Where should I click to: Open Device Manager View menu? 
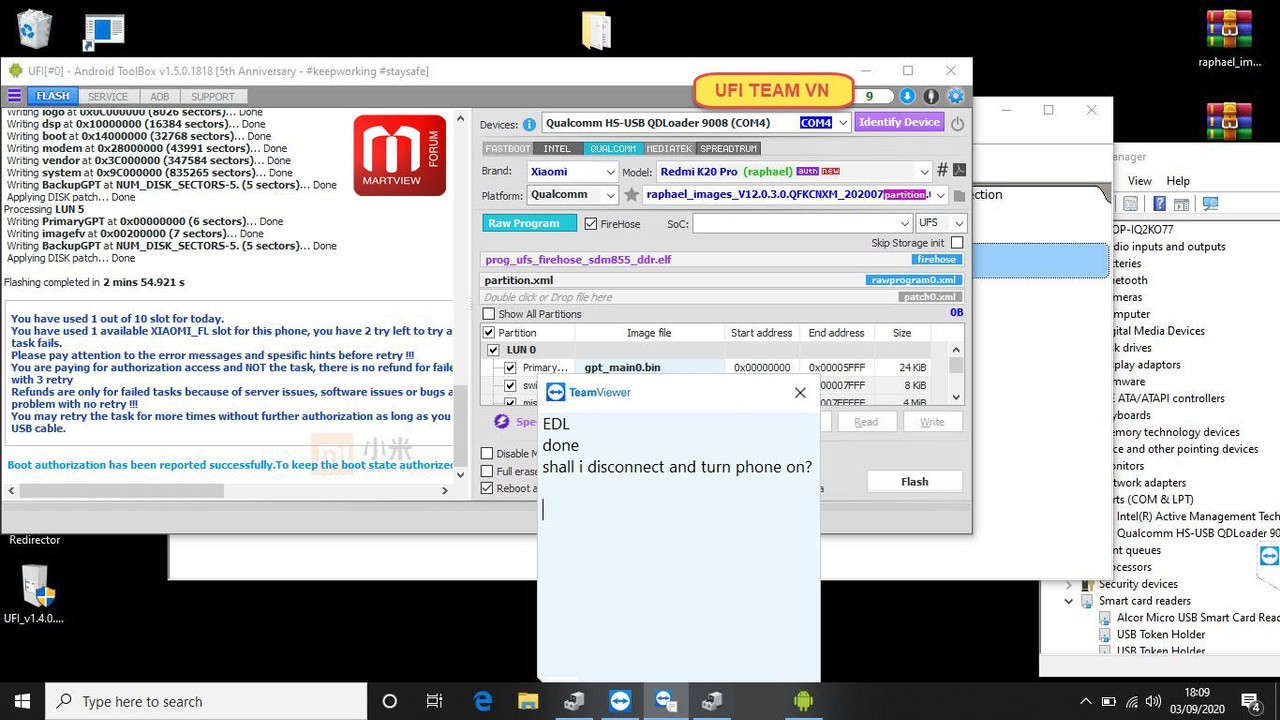pos(1140,181)
